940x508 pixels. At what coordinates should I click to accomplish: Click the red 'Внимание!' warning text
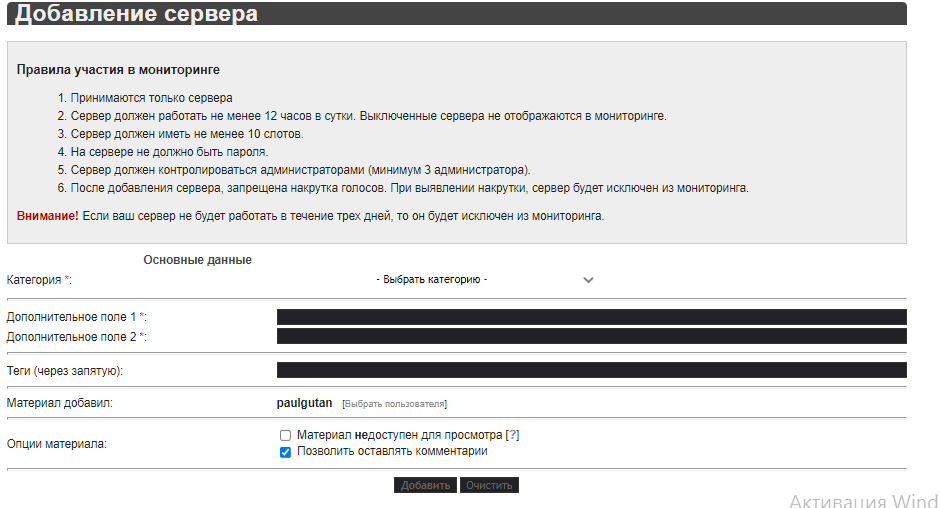(47, 216)
